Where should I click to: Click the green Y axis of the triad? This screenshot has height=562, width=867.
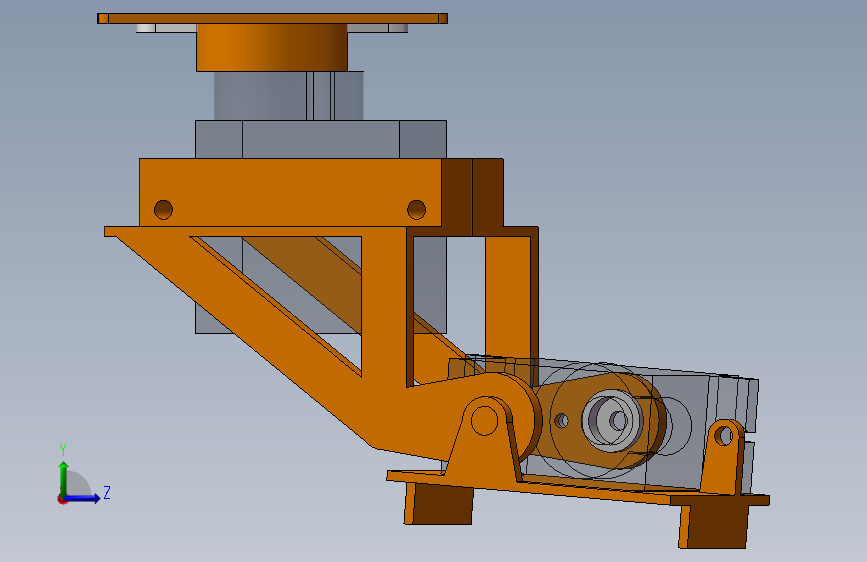[x=64, y=479]
